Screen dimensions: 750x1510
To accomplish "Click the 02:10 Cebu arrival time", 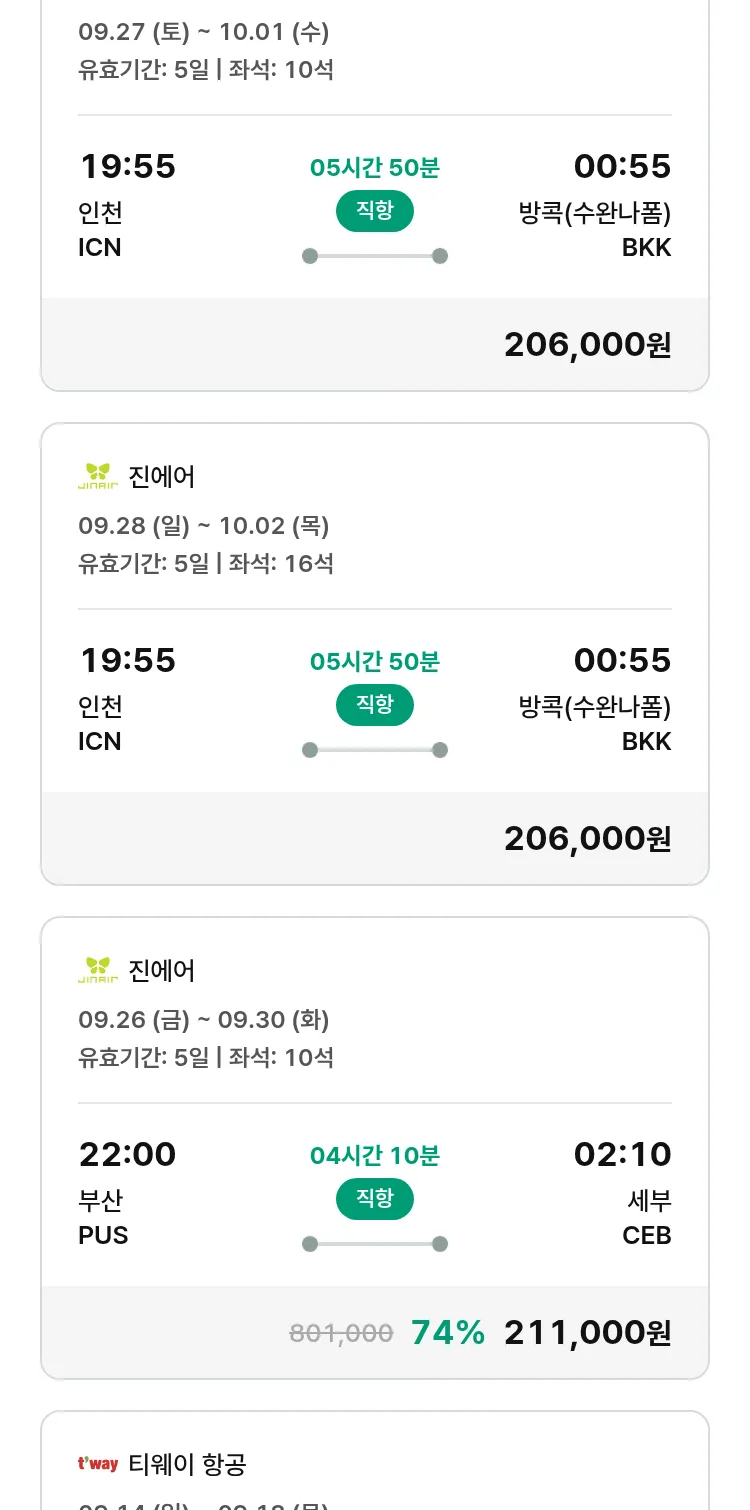I will (x=622, y=1154).
